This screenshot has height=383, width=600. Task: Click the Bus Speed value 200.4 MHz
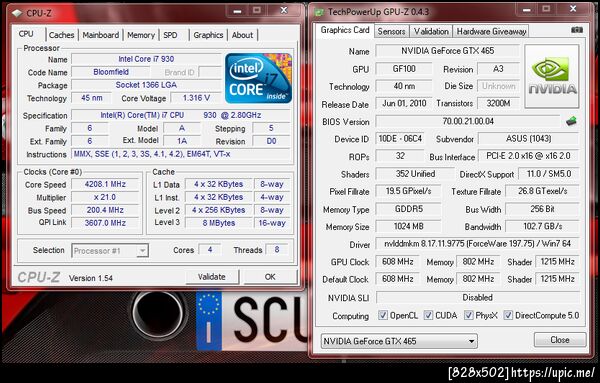[x=105, y=210]
